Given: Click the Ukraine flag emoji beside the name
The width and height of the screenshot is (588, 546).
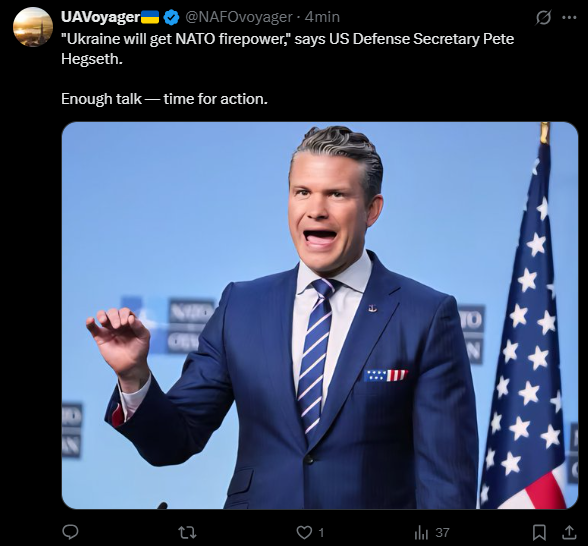Looking at the screenshot, I should coord(150,17).
